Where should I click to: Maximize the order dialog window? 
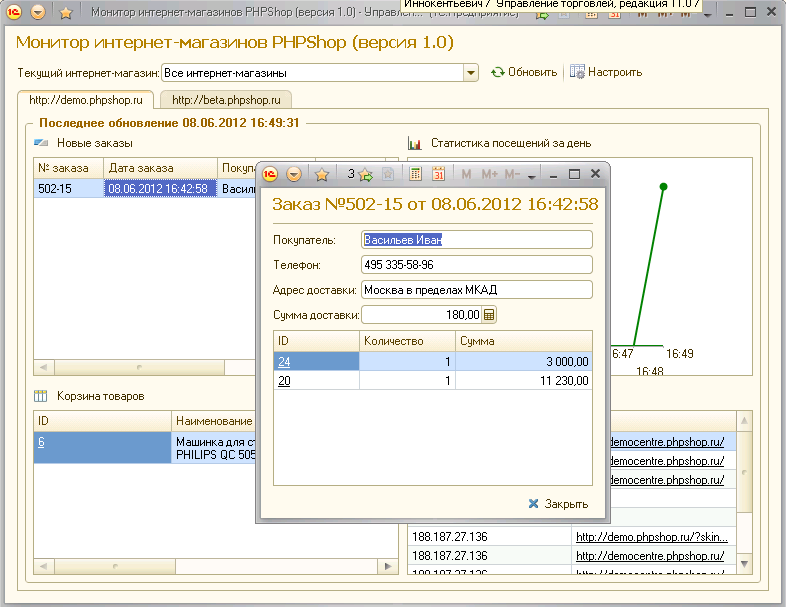click(574, 174)
